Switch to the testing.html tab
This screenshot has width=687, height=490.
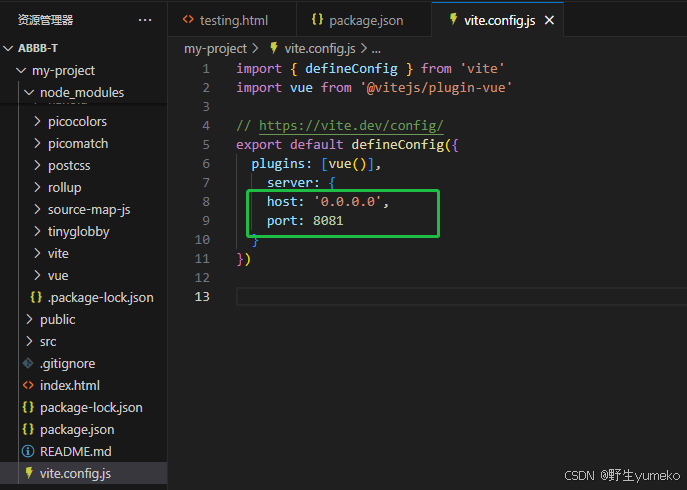pos(232,20)
